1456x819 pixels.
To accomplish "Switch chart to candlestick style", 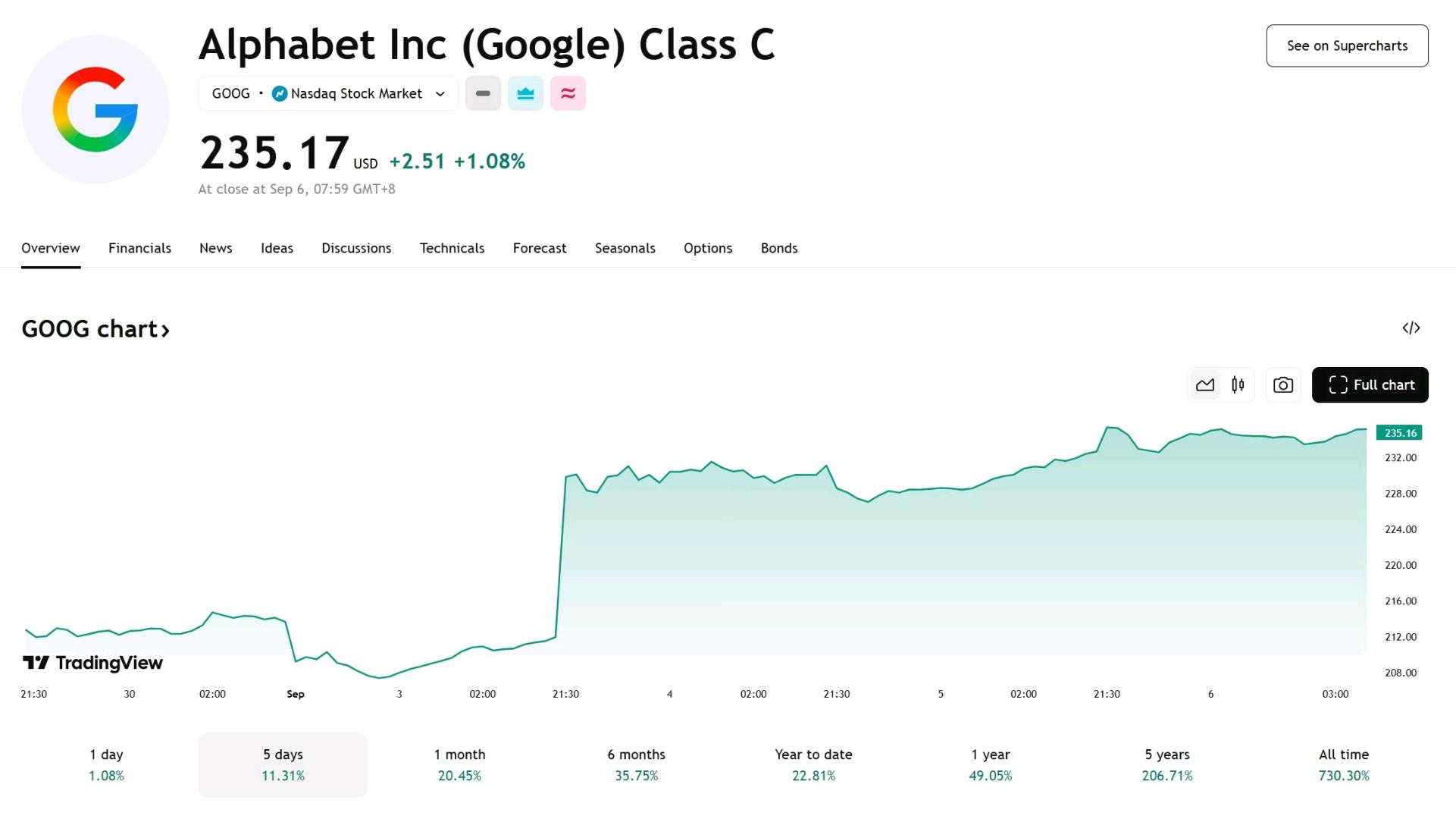I will coord(1238,385).
